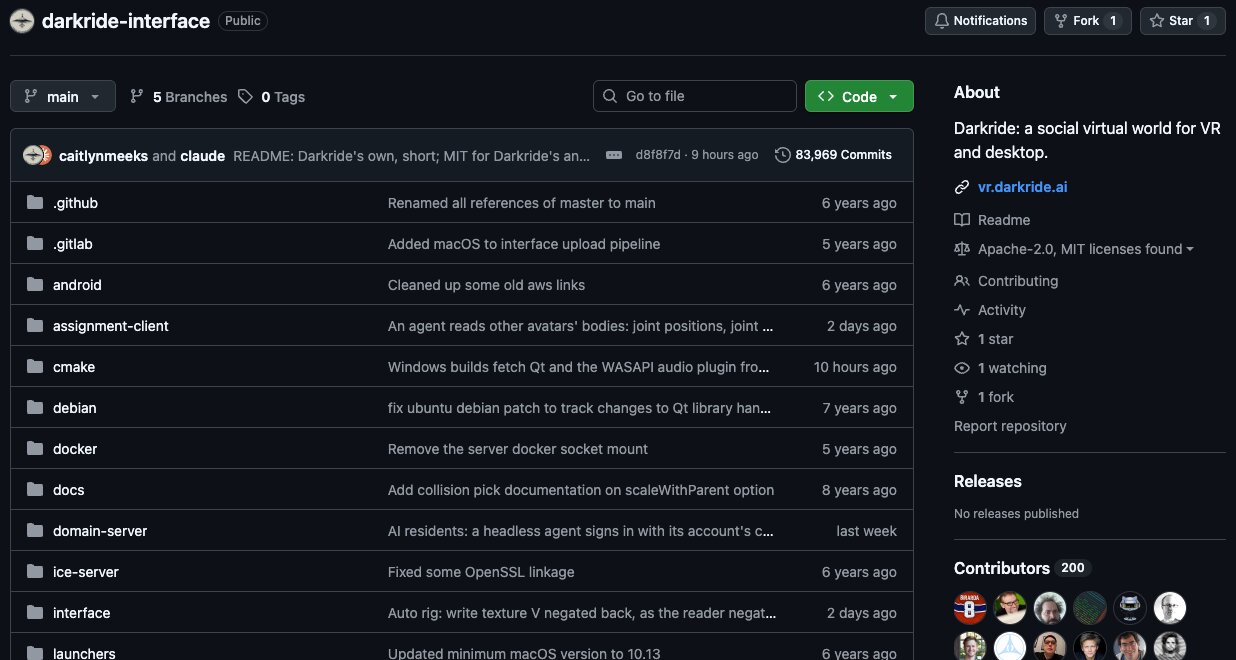Click the domain-server folder icon

(35, 531)
